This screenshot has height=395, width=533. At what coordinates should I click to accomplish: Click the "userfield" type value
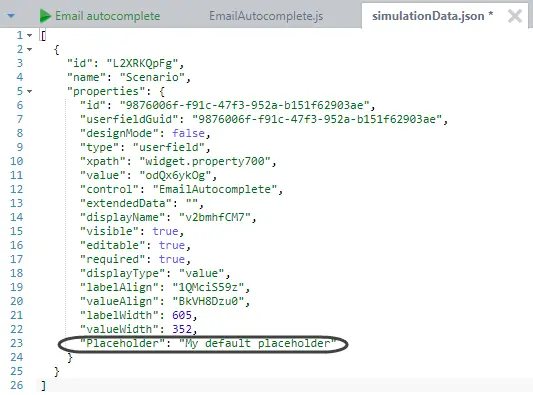coord(168,147)
